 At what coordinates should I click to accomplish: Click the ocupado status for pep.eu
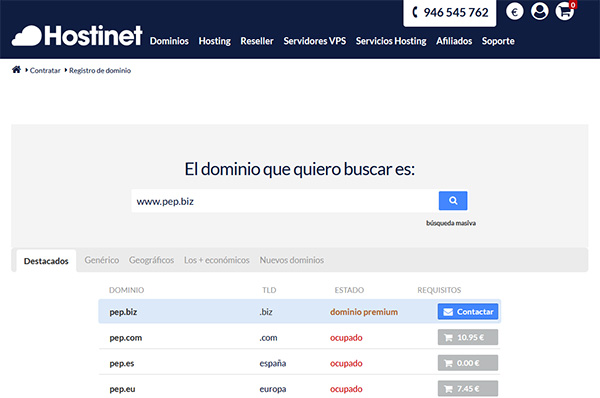click(346, 389)
